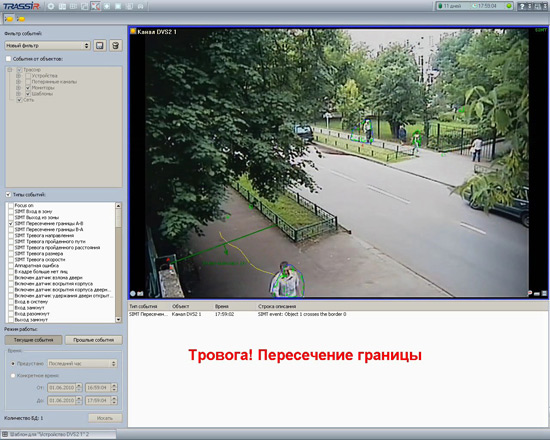Viewport: 550px width, 440px height.
Task: Click event types list scroll-up arrow
Action: [118, 206]
